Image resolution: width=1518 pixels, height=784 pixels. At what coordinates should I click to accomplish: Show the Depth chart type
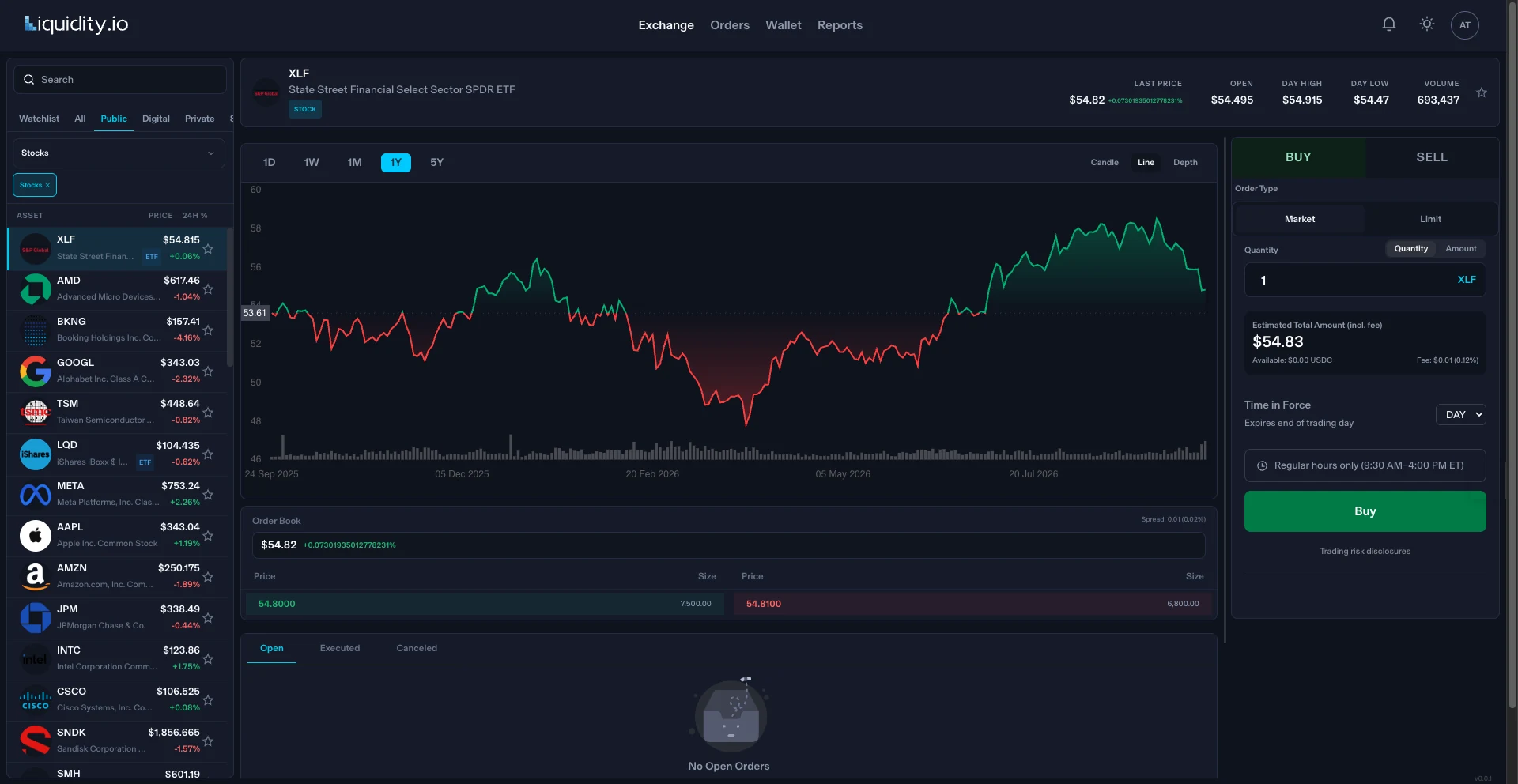tap(1185, 162)
